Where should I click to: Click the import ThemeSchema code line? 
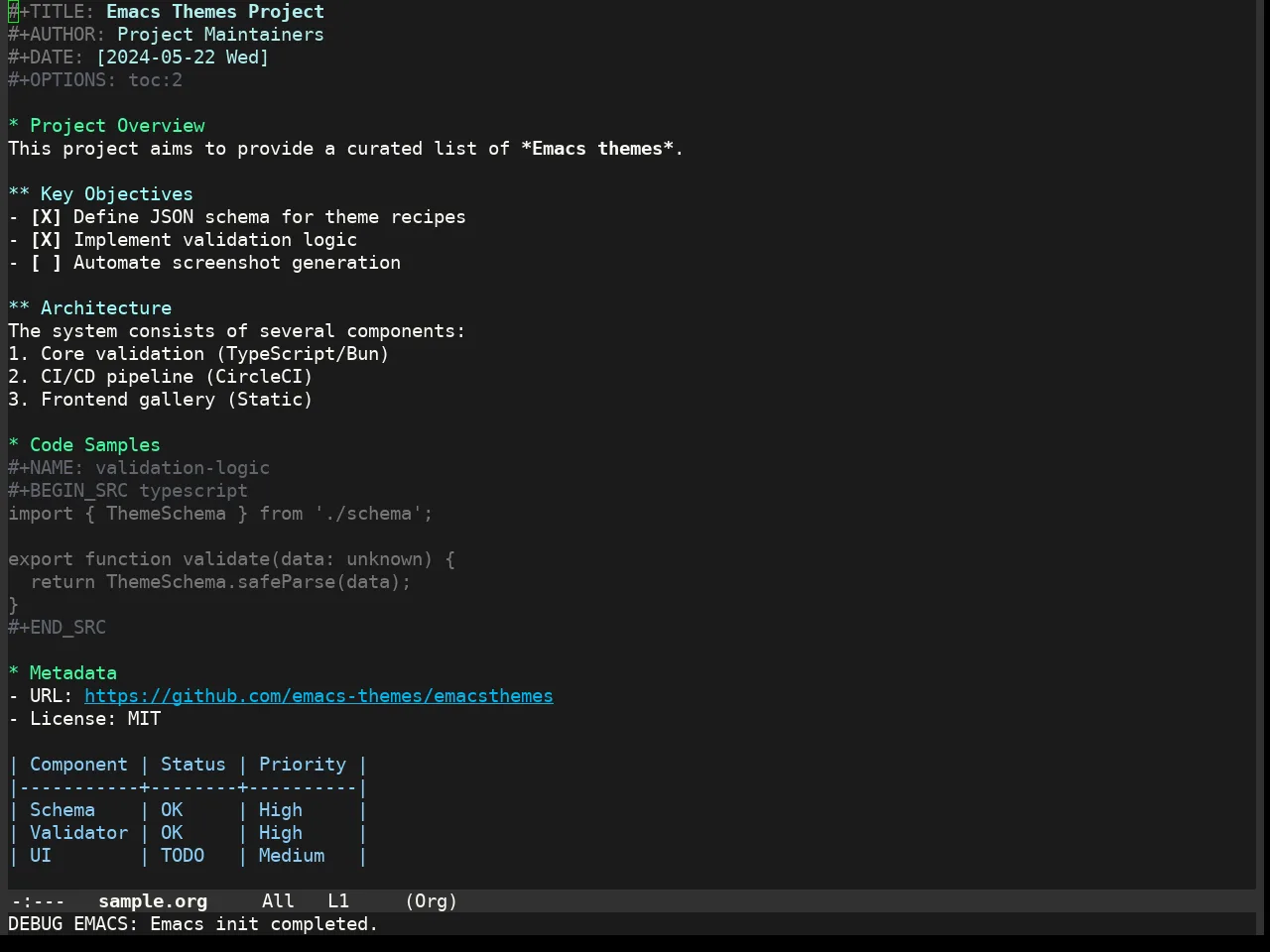[x=220, y=514]
